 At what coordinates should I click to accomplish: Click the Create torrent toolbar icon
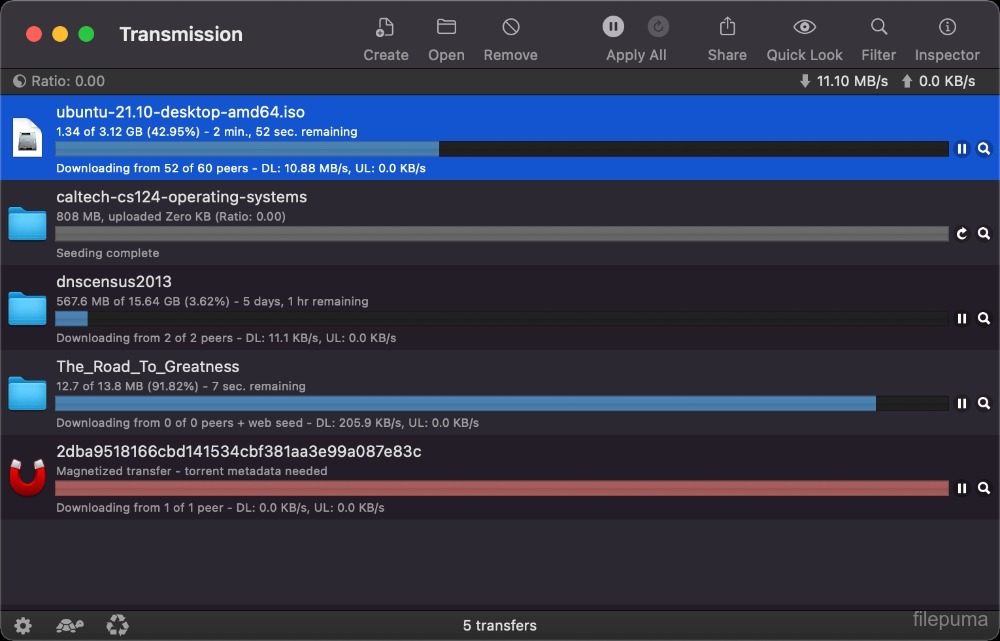(385, 28)
